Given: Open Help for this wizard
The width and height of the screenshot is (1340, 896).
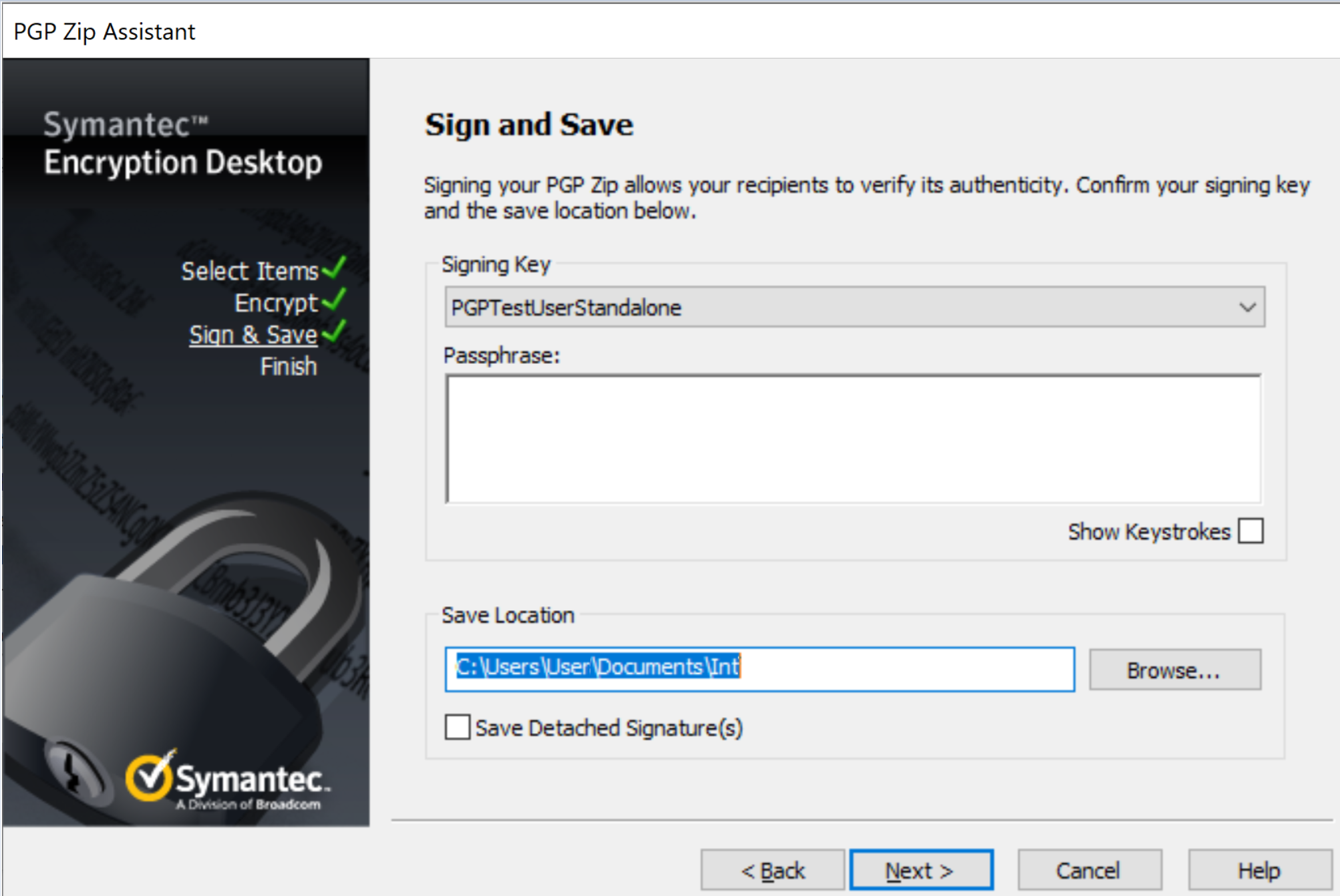Looking at the screenshot, I should (x=1260, y=871).
